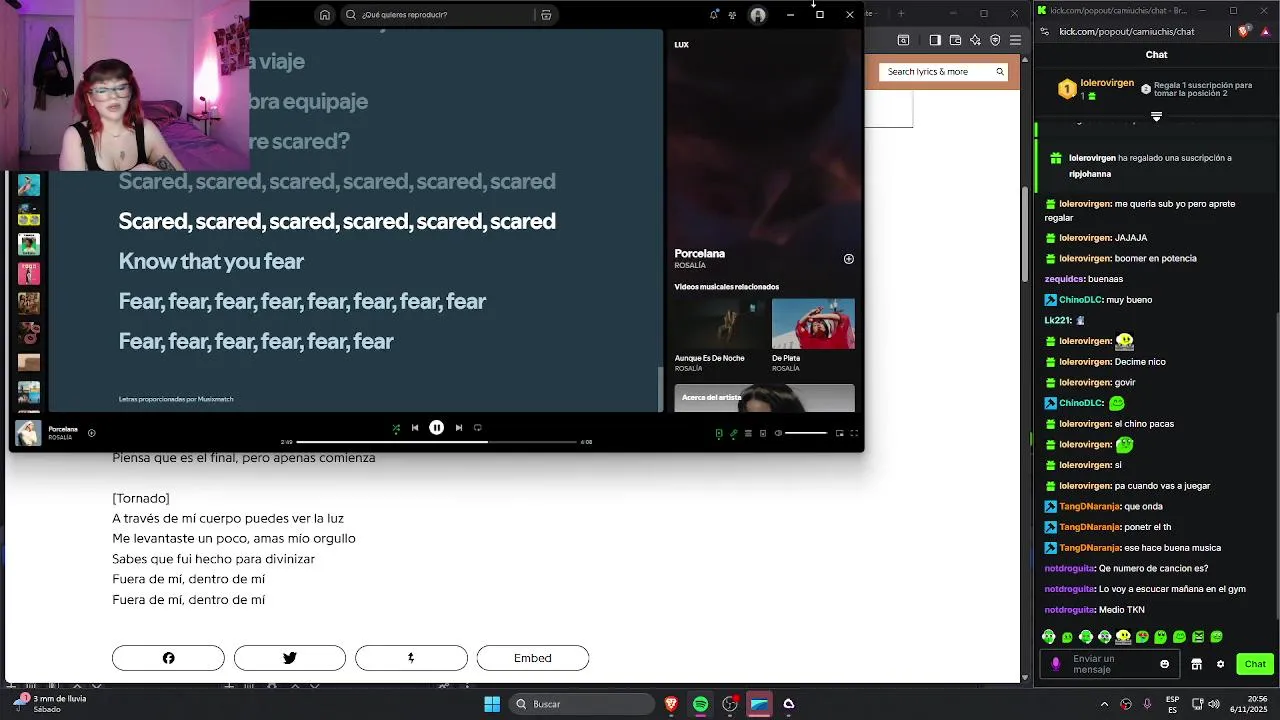Click the highlighted Scared, scared lyric line
This screenshot has width=1280, height=720.
coord(337,221)
